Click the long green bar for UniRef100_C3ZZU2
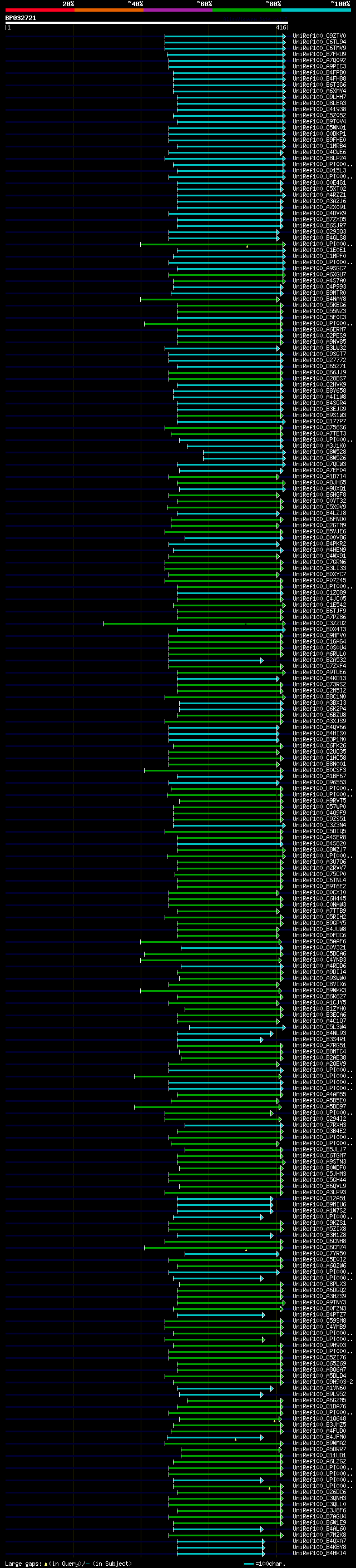 (x=194, y=624)
